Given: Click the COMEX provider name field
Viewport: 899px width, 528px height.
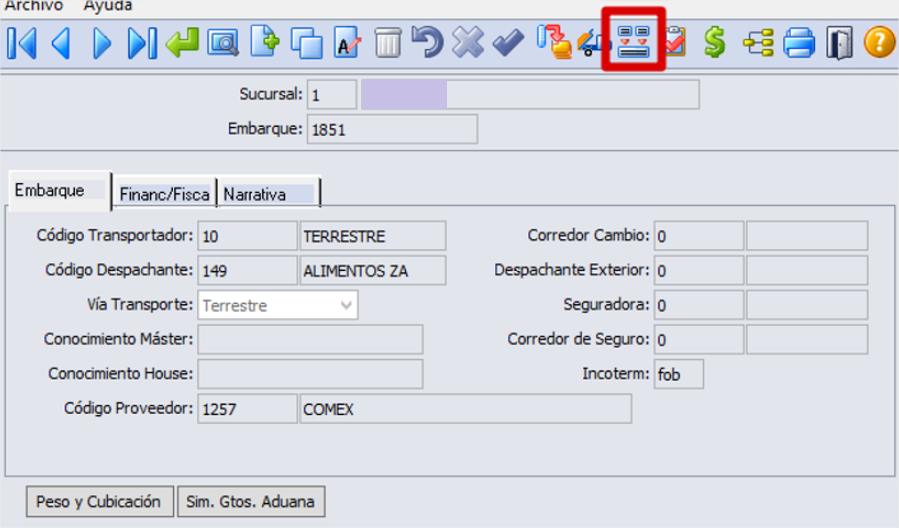Looking at the screenshot, I should (465, 408).
